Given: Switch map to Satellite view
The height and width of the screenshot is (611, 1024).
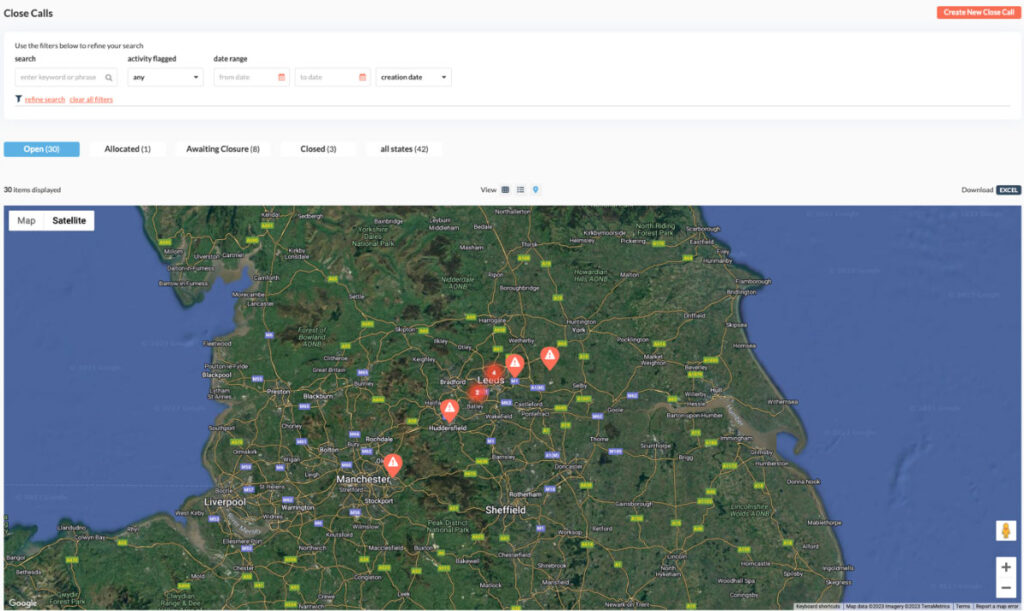Looking at the screenshot, I should coord(69,220).
